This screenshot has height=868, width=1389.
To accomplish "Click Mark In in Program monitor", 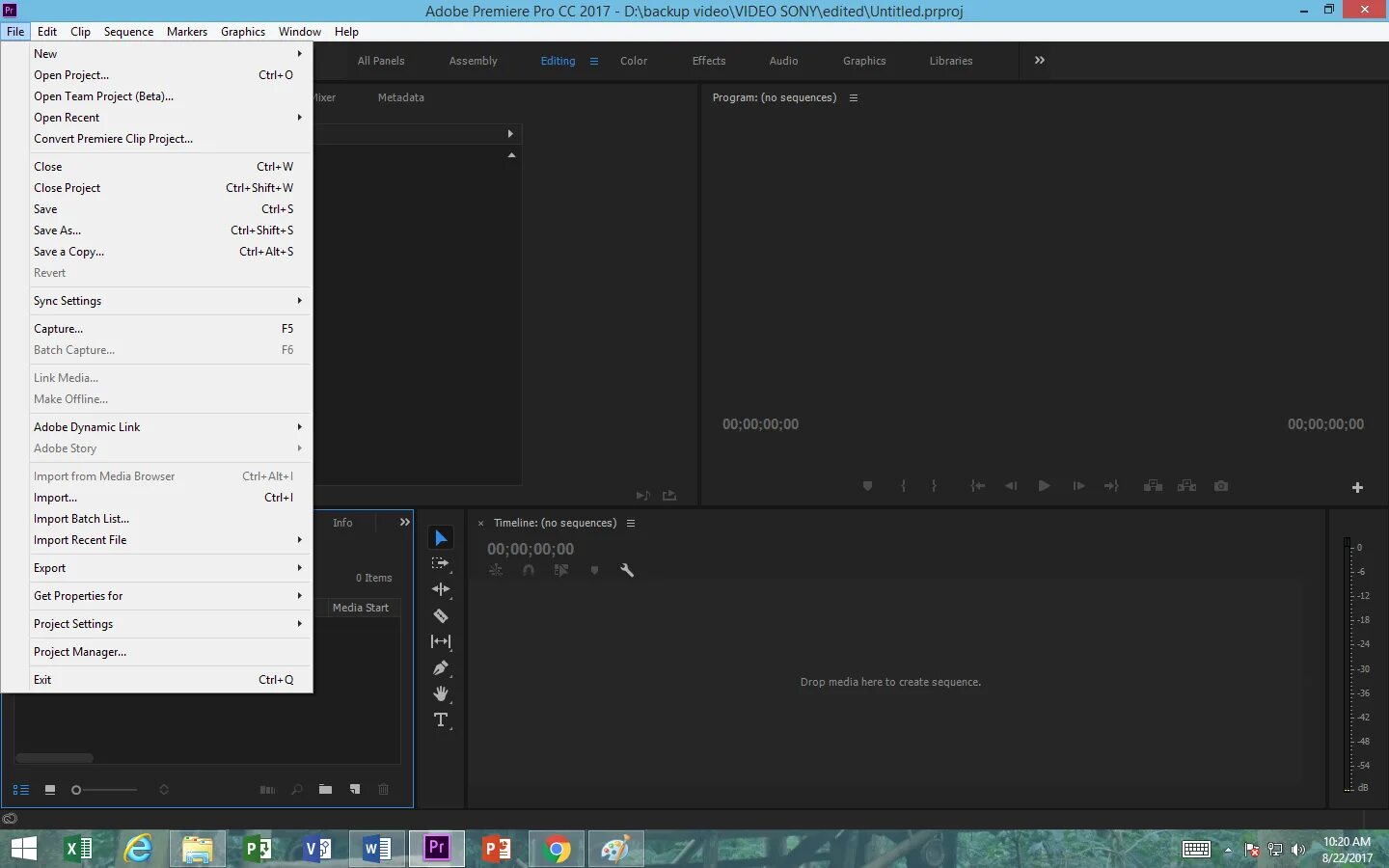I will (903, 486).
